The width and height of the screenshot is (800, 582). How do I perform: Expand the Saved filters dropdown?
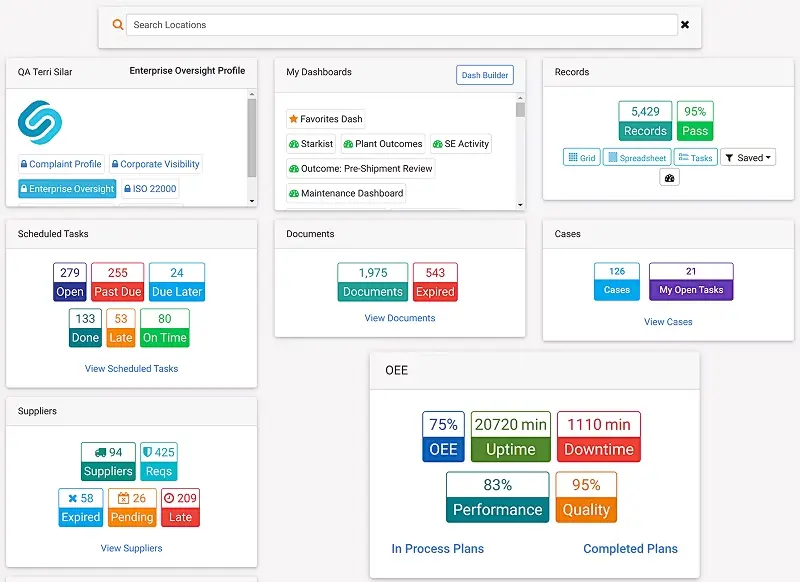coord(747,158)
